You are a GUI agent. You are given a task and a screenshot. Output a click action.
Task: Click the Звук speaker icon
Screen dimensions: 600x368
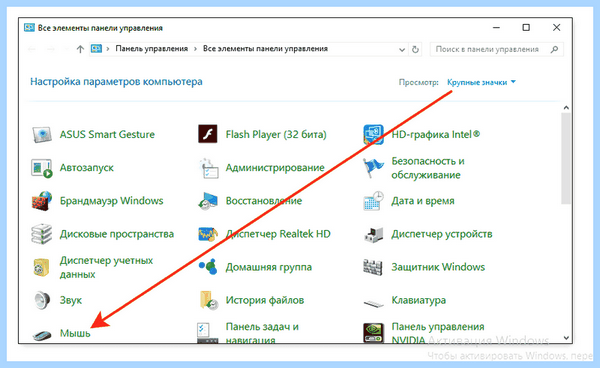pos(41,300)
